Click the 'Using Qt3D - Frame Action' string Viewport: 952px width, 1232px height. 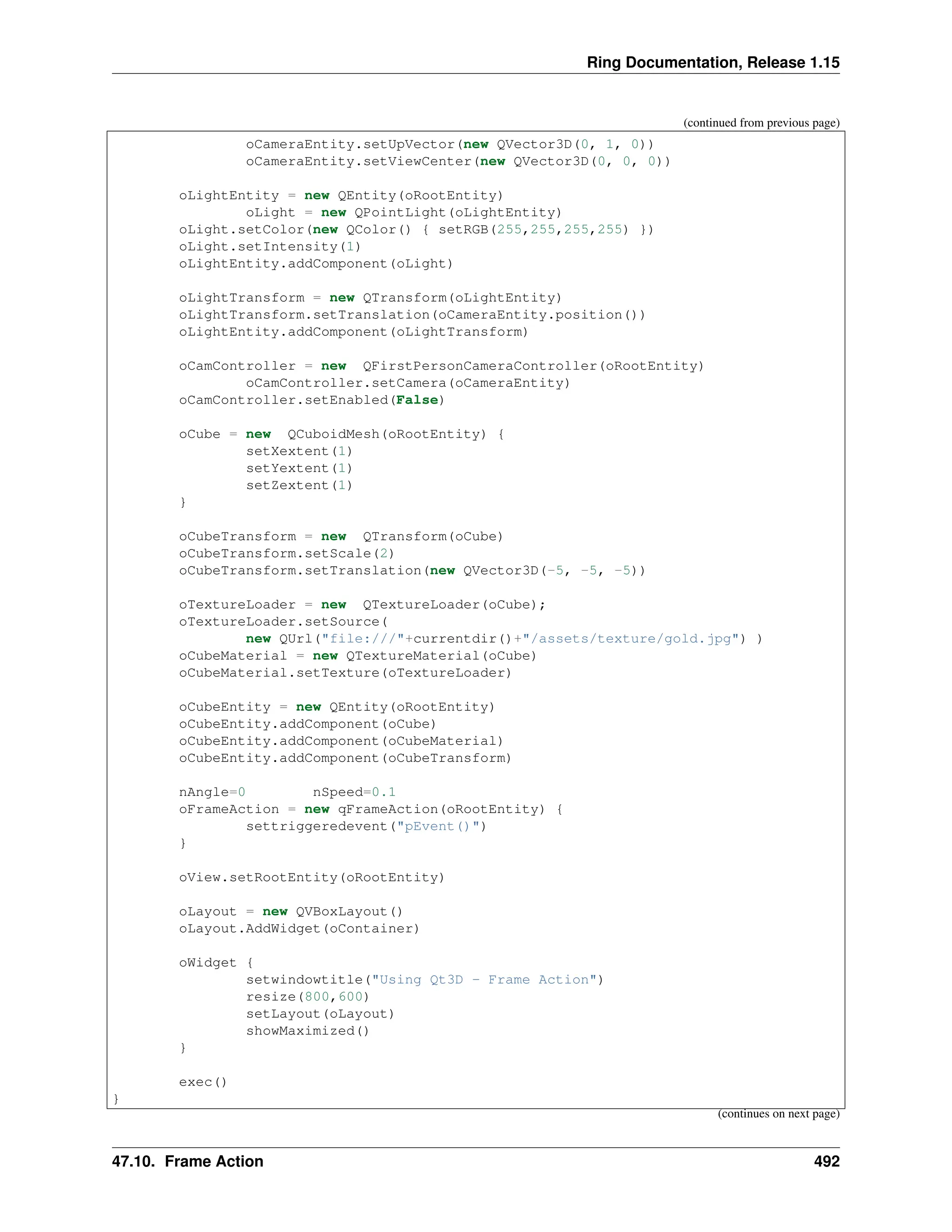(484, 980)
